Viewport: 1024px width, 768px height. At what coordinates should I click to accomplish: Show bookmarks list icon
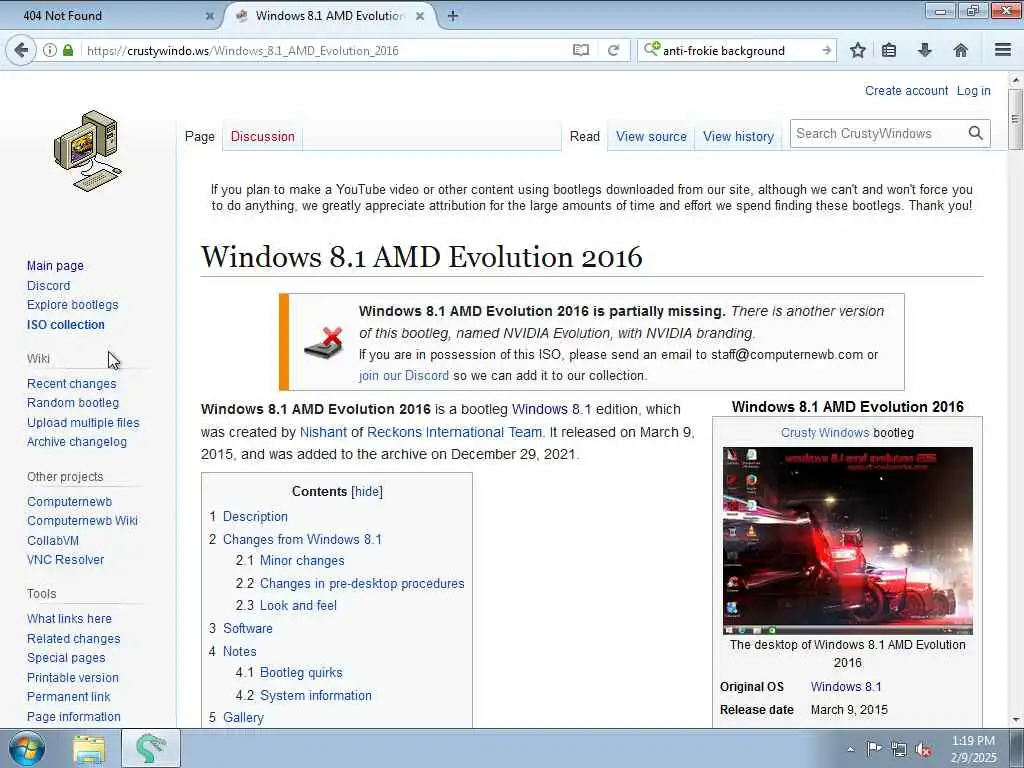(889, 50)
